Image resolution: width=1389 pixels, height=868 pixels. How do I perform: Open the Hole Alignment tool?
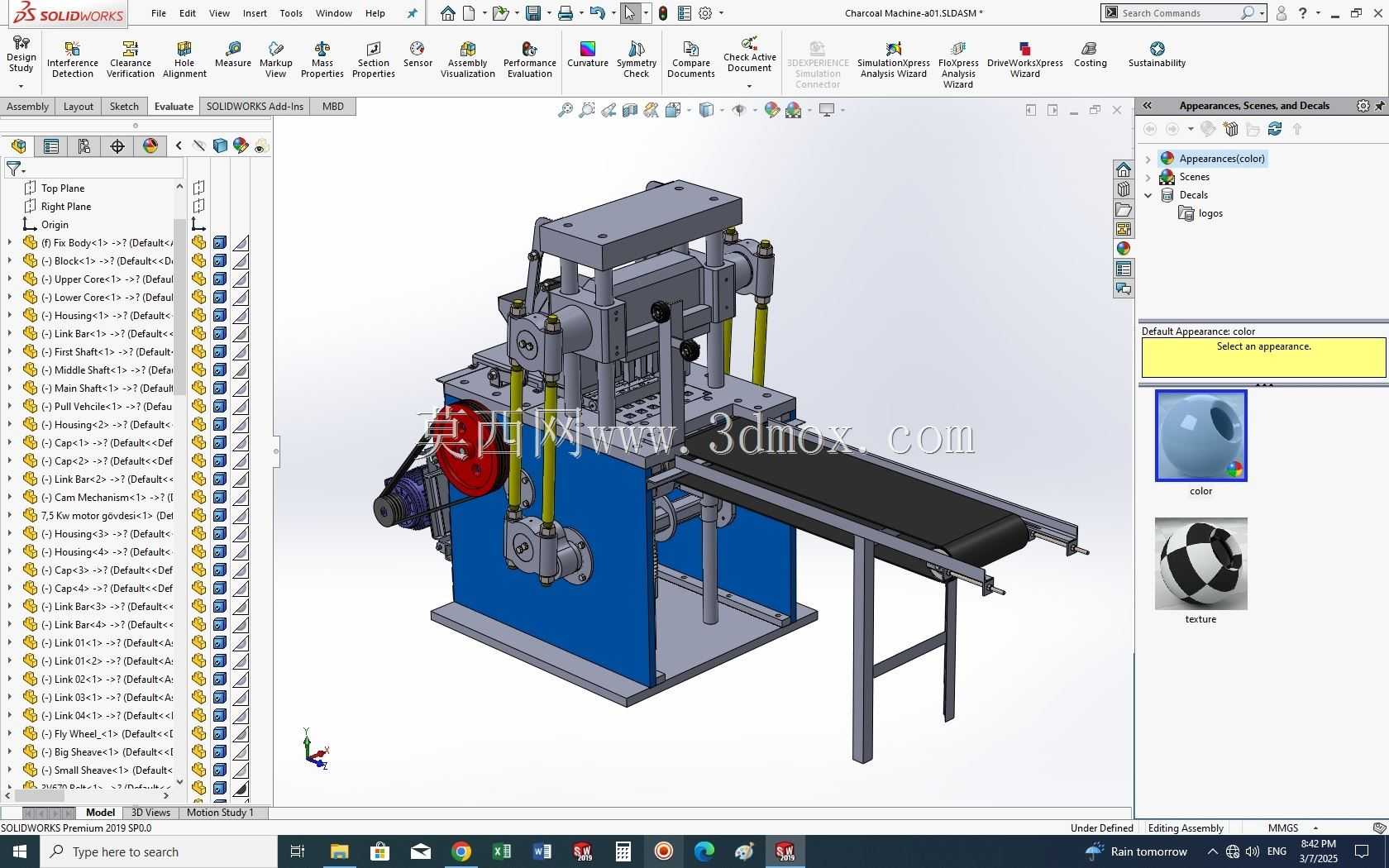click(184, 60)
